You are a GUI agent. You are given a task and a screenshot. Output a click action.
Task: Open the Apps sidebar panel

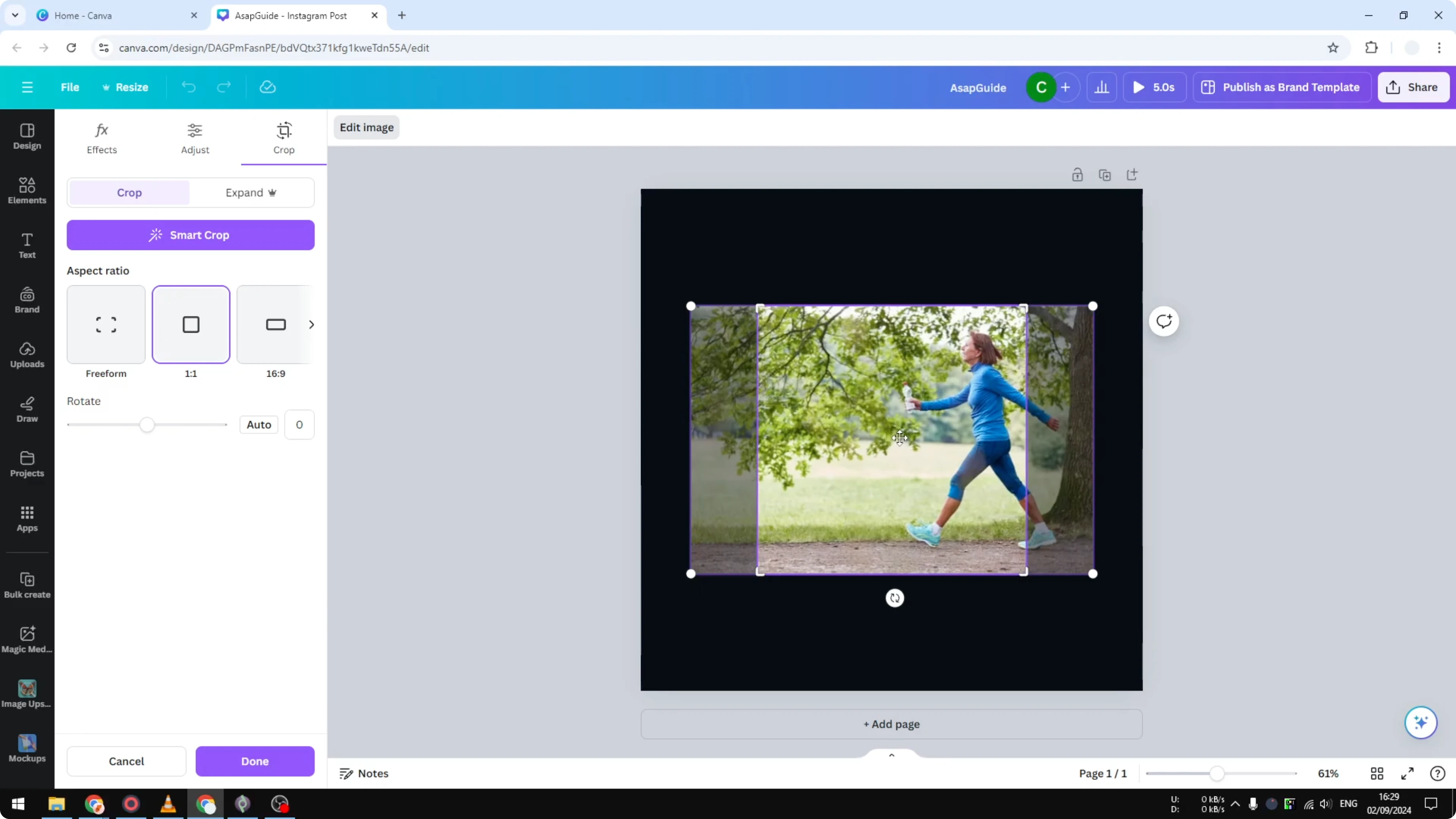(27, 519)
